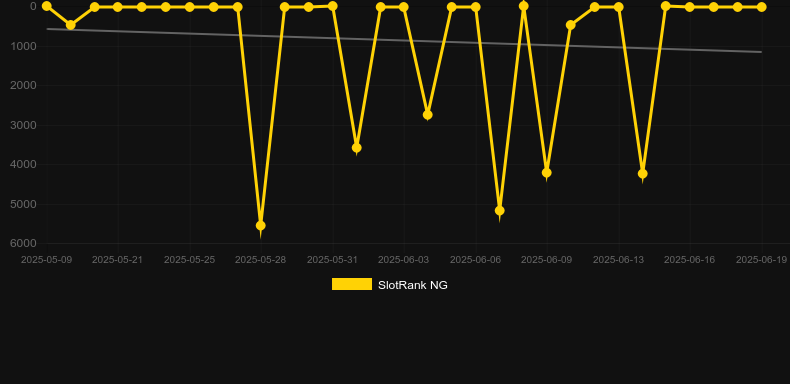
Task: Select the data point on 2025-06-03
Action: click(404, 7)
